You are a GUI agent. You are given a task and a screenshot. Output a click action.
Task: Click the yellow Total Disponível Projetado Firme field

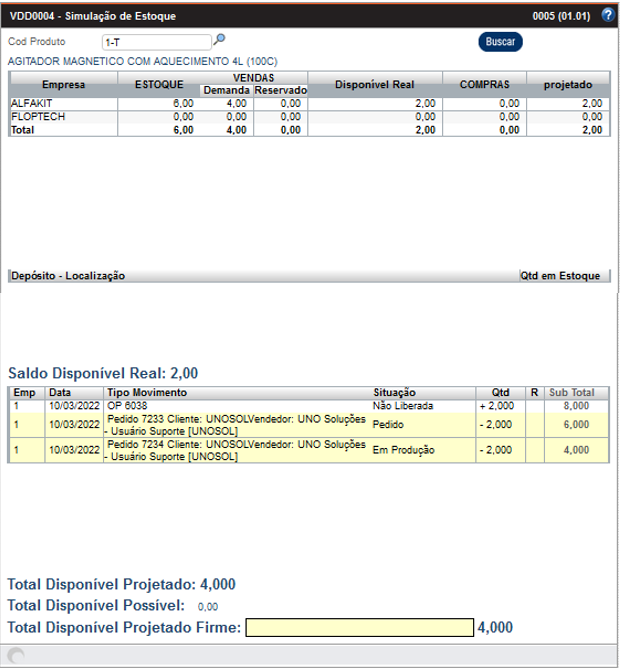click(360, 628)
